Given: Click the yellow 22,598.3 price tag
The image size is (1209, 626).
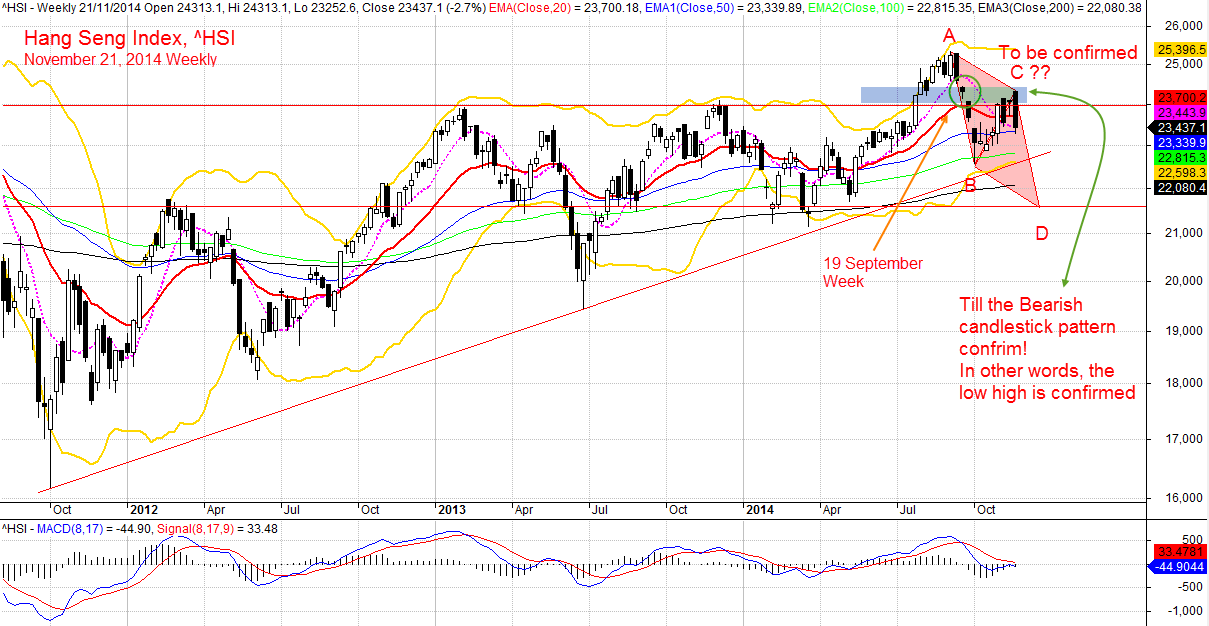Looking at the screenshot, I should pos(1181,173).
